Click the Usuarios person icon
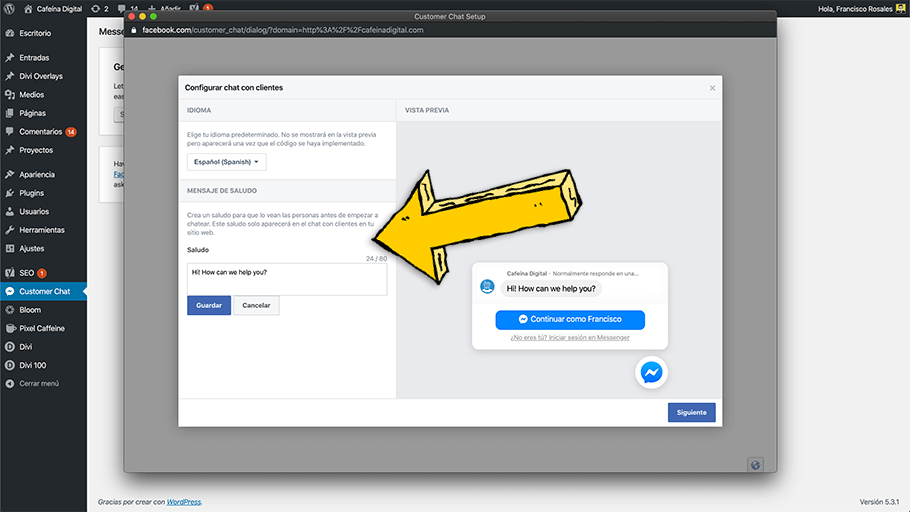Screen dimensions: 910x512 click(9, 212)
